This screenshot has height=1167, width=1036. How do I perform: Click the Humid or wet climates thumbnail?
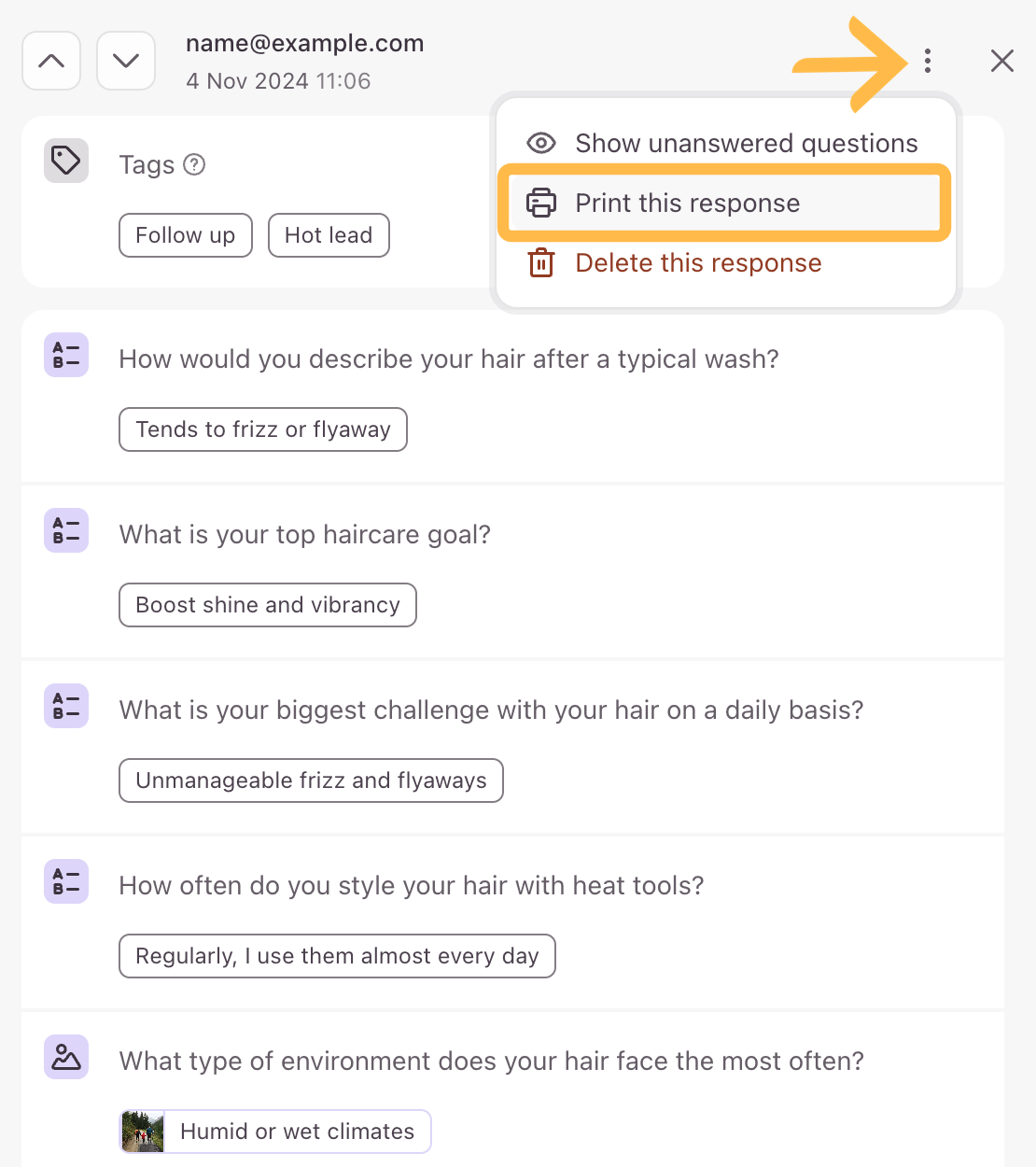tap(143, 1132)
